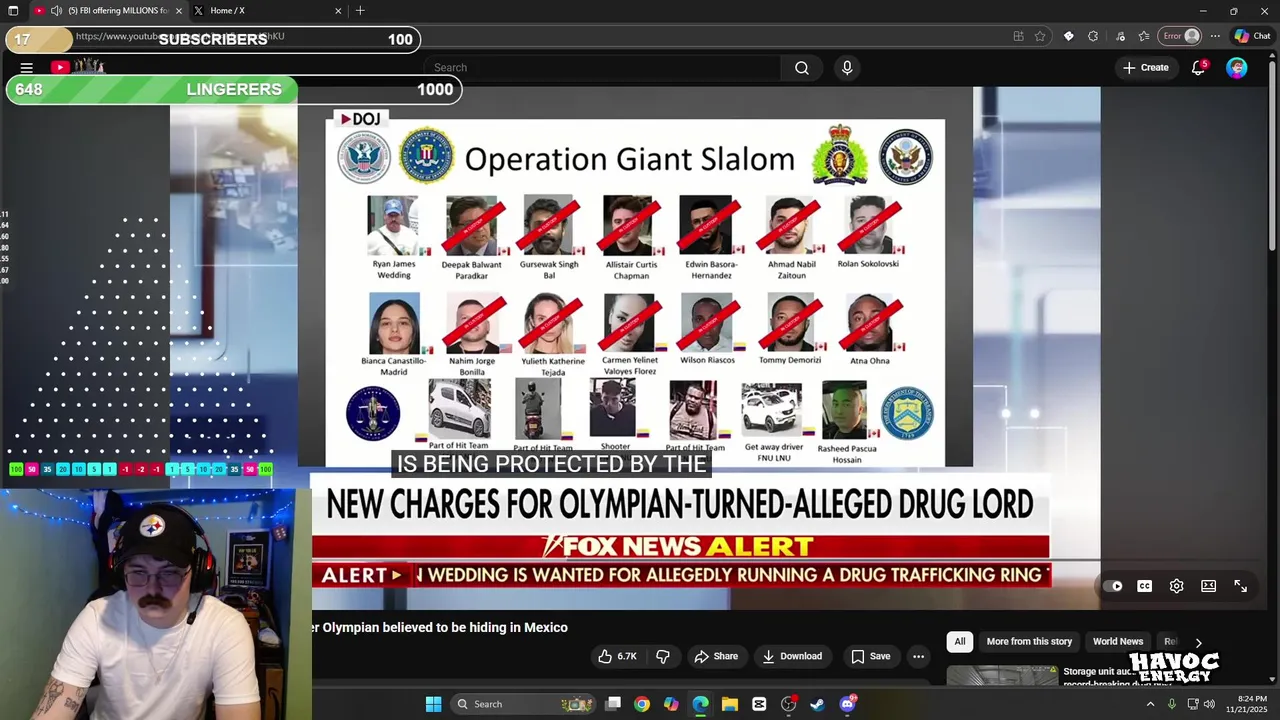Open the Storage unit related video thumbnail
1280x720 pixels.
pos(1002,675)
